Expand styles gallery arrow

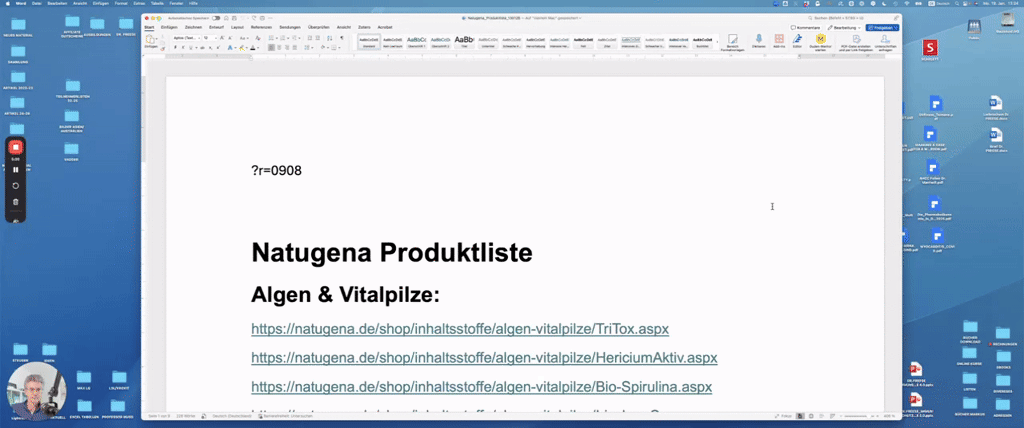tap(717, 42)
